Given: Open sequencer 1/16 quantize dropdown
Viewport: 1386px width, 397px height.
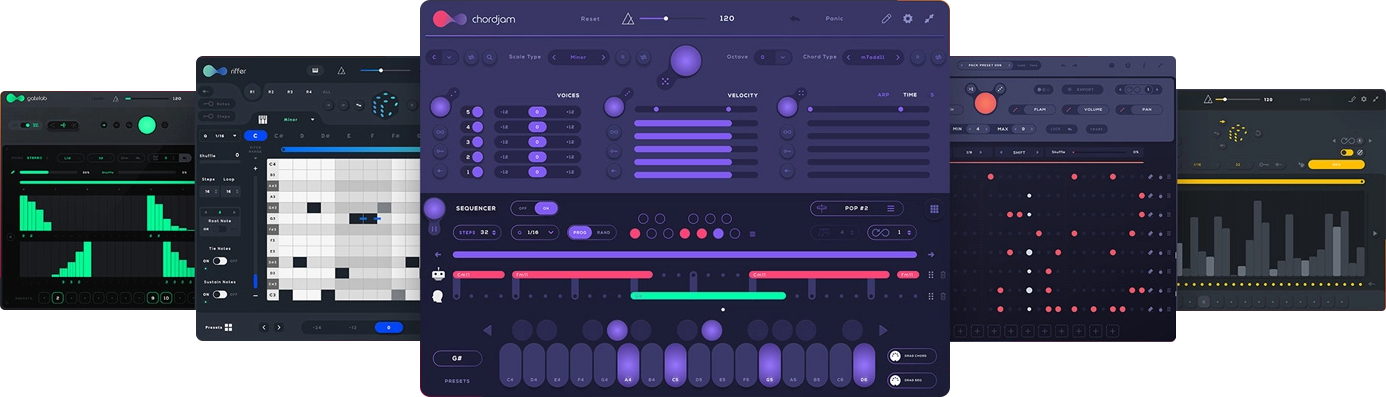Looking at the screenshot, I should 534,232.
